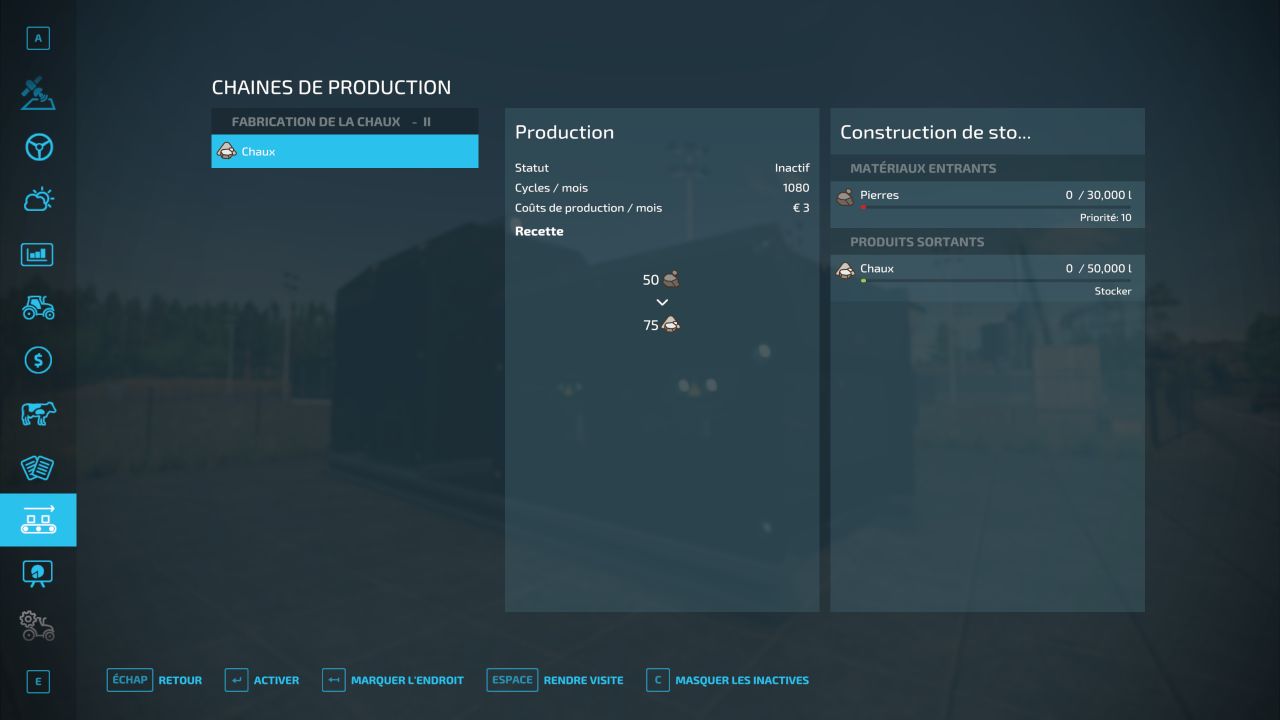Click the Enter key icon beside Activer
Screen dimensions: 1280x720
pyautogui.click(x=236, y=680)
